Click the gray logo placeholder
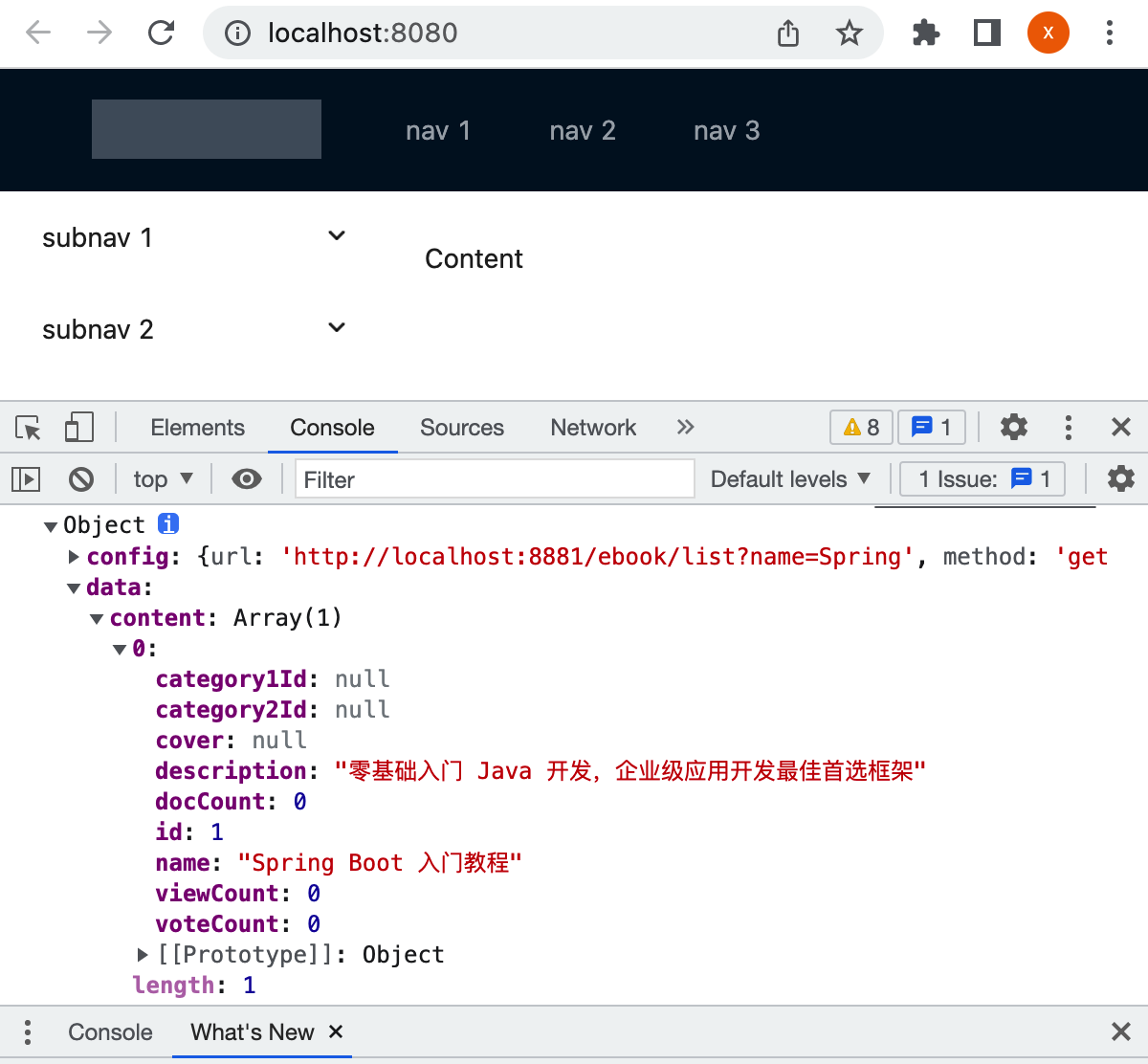1148x1064 pixels. pyautogui.click(x=207, y=129)
